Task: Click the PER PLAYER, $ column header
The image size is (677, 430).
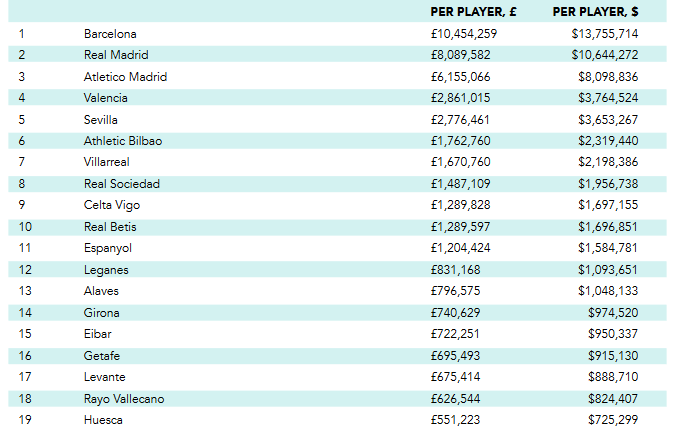Action: pos(595,12)
